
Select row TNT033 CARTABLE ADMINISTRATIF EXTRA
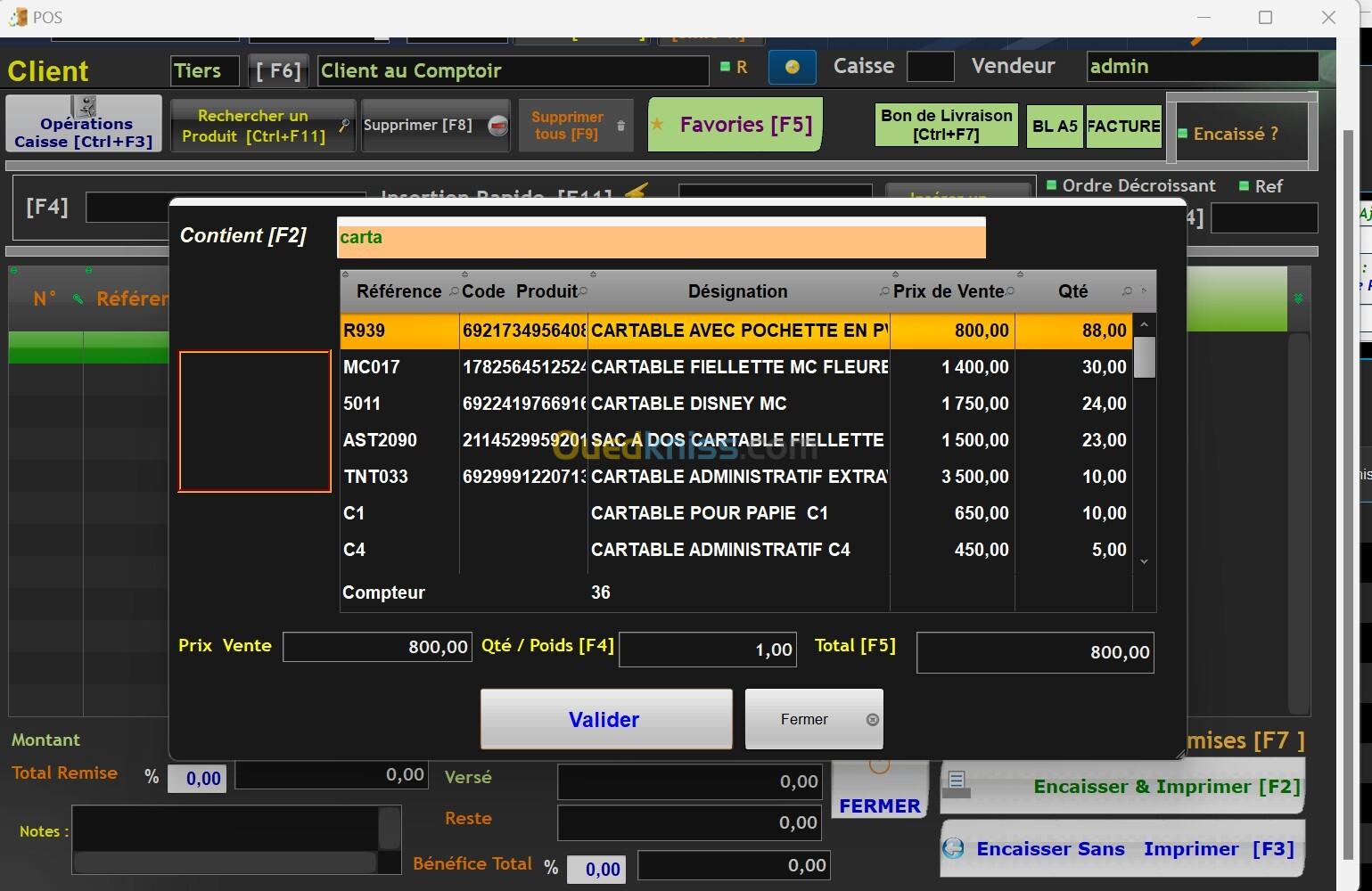coord(736,477)
